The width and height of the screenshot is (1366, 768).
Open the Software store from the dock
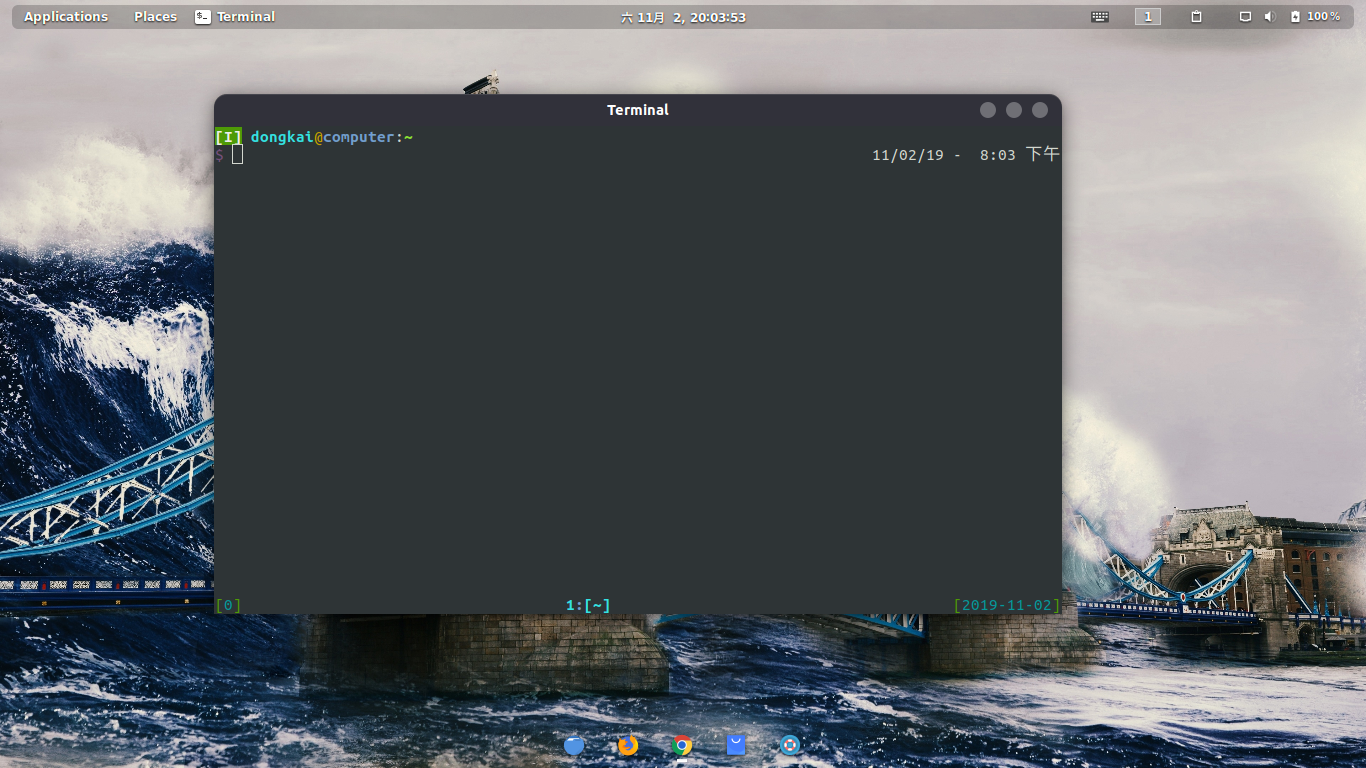pos(736,745)
